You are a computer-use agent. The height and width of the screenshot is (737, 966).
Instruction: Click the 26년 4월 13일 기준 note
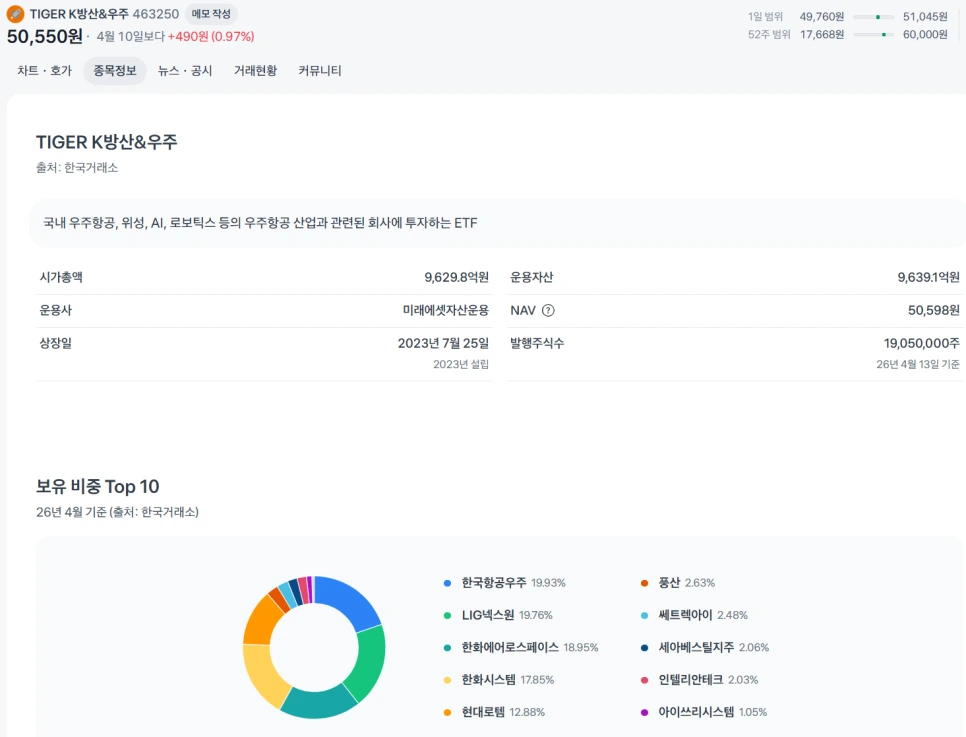pyautogui.click(x=918, y=364)
